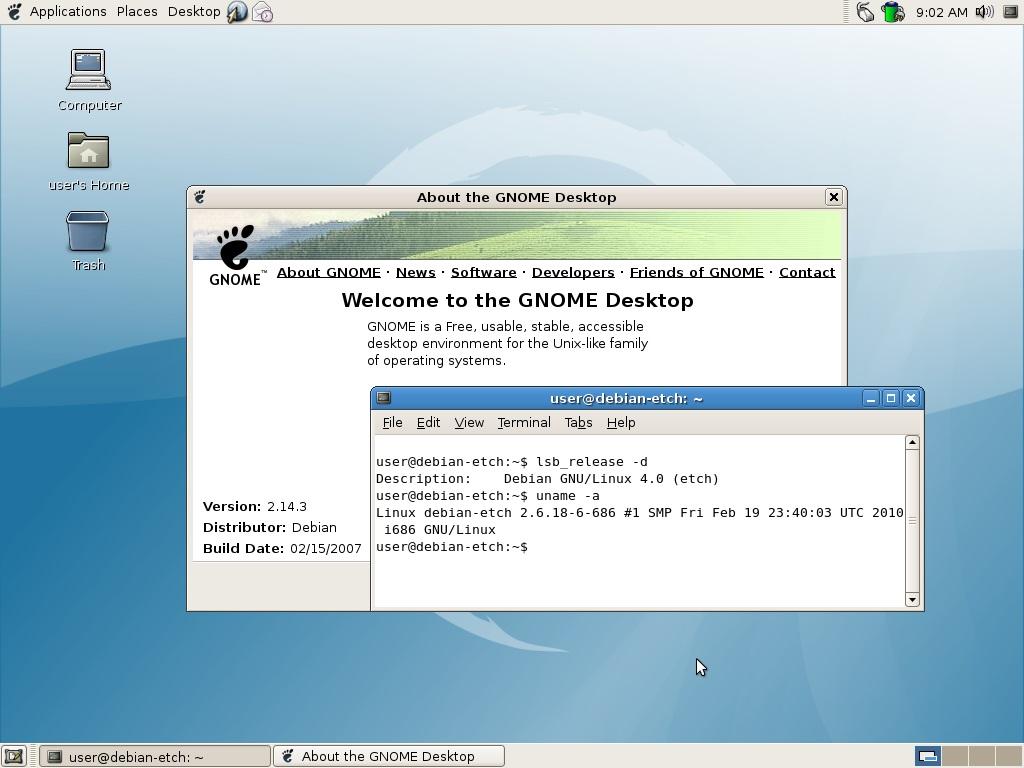This screenshot has width=1024, height=768.
Task: Click the window selector icon at panel's right end
Action: (x=1010, y=12)
